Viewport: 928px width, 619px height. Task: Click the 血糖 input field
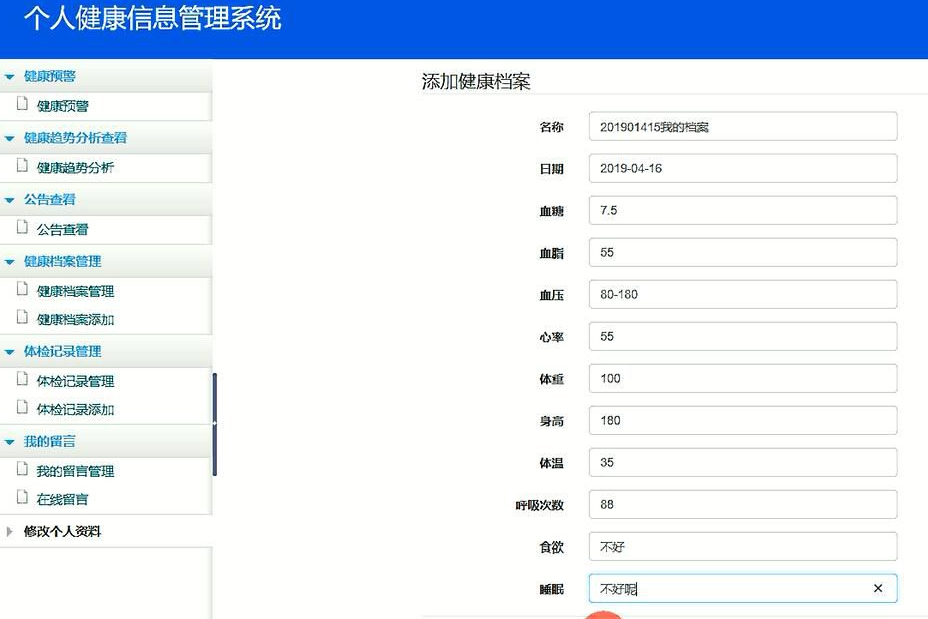[743, 211]
